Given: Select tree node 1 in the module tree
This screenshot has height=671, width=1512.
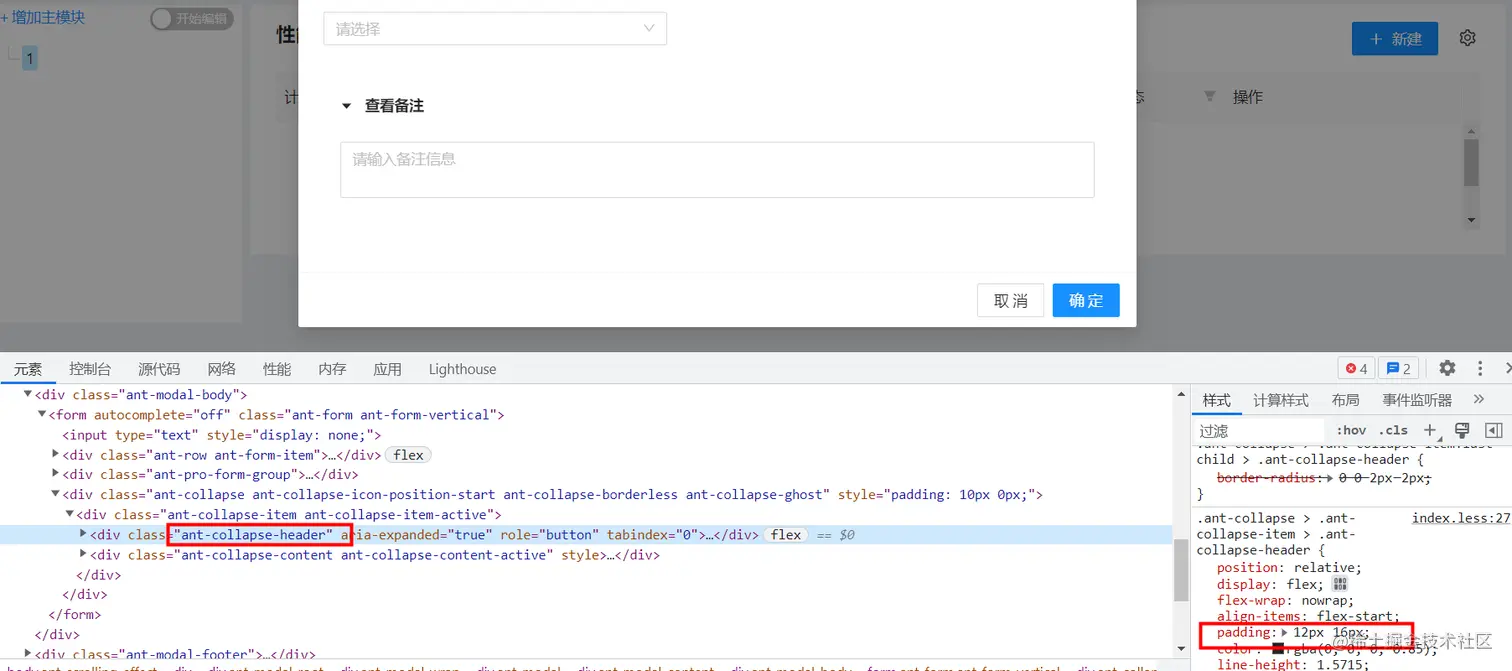Looking at the screenshot, I should pos(30,58).
